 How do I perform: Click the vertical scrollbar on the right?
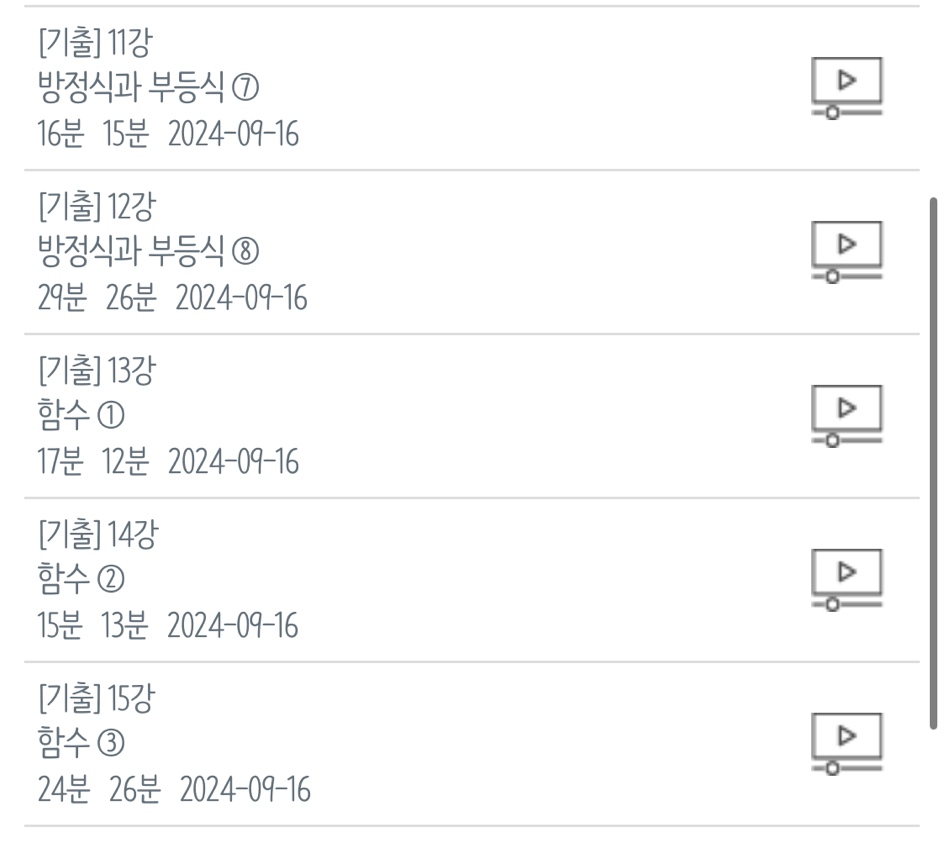[933, 460]
